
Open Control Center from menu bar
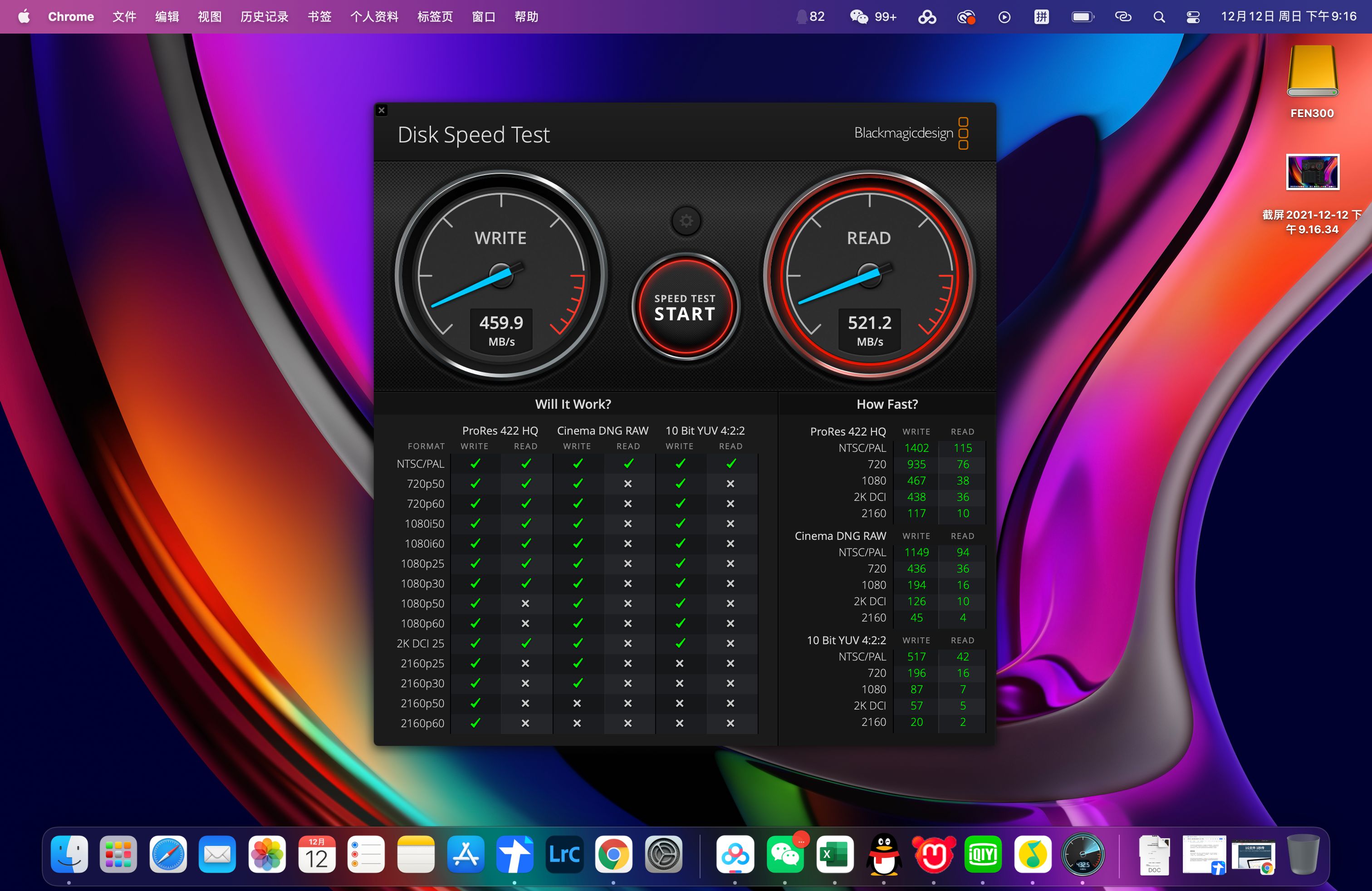(x=1192, y=17)
